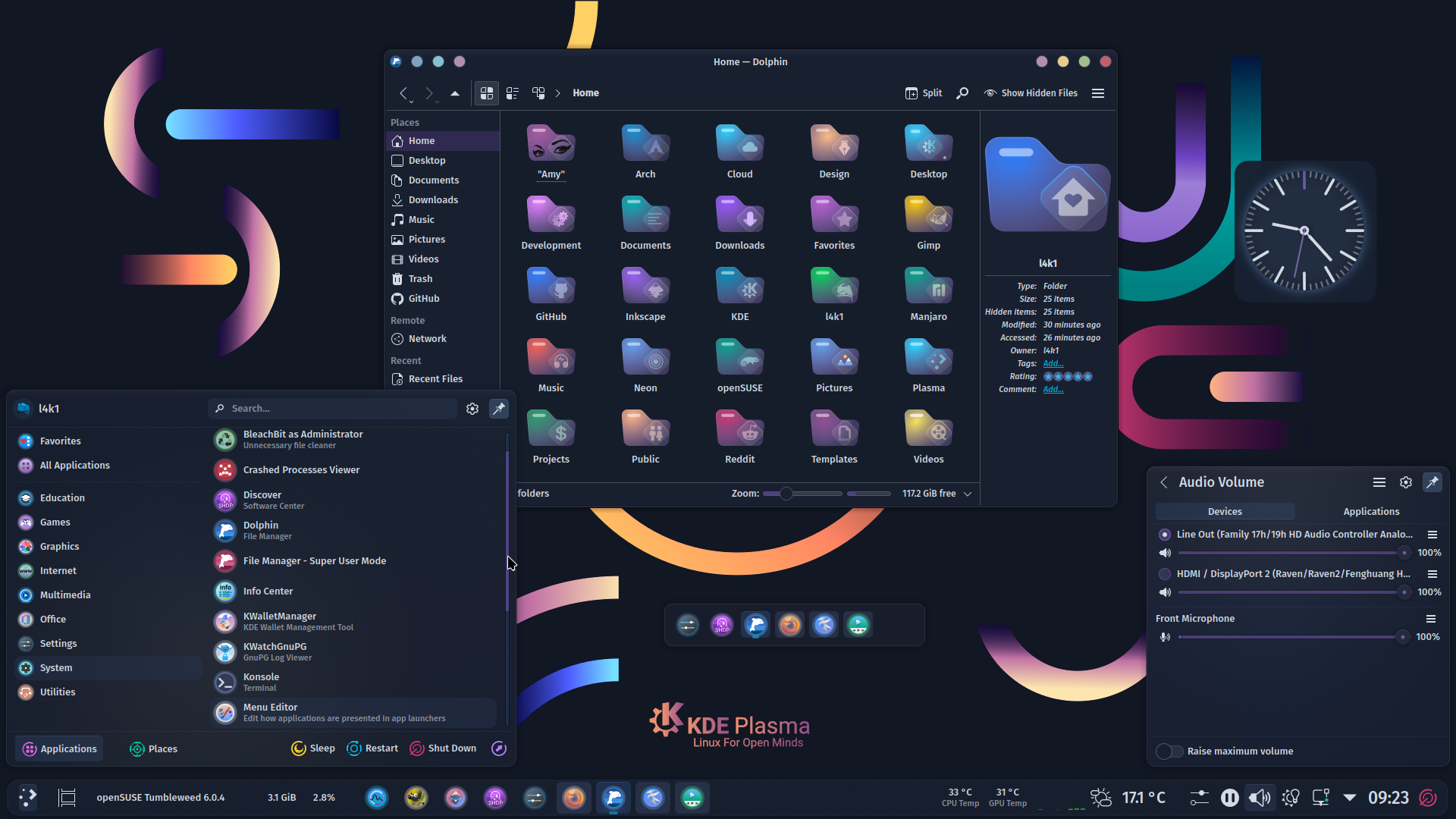The width and height of the screenshot is (1456, 819).
Task: Select HDMI / DisplayPort 2 output device
Action: pos(1165,574)
